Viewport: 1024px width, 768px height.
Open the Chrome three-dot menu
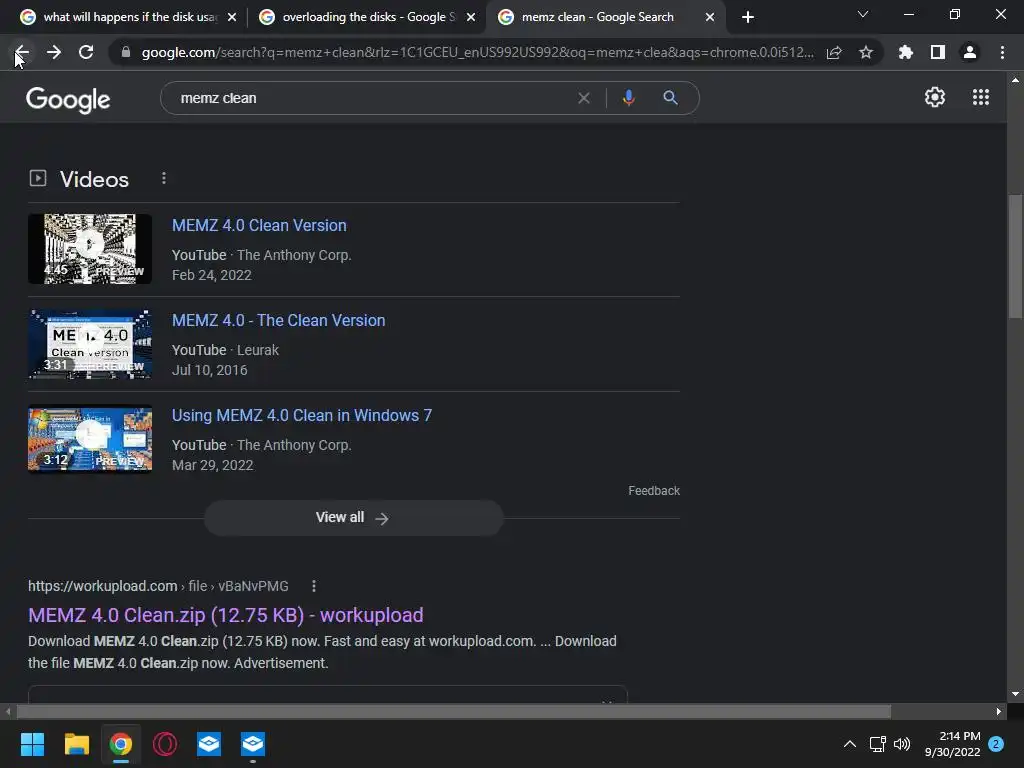tap(1002, 52)
